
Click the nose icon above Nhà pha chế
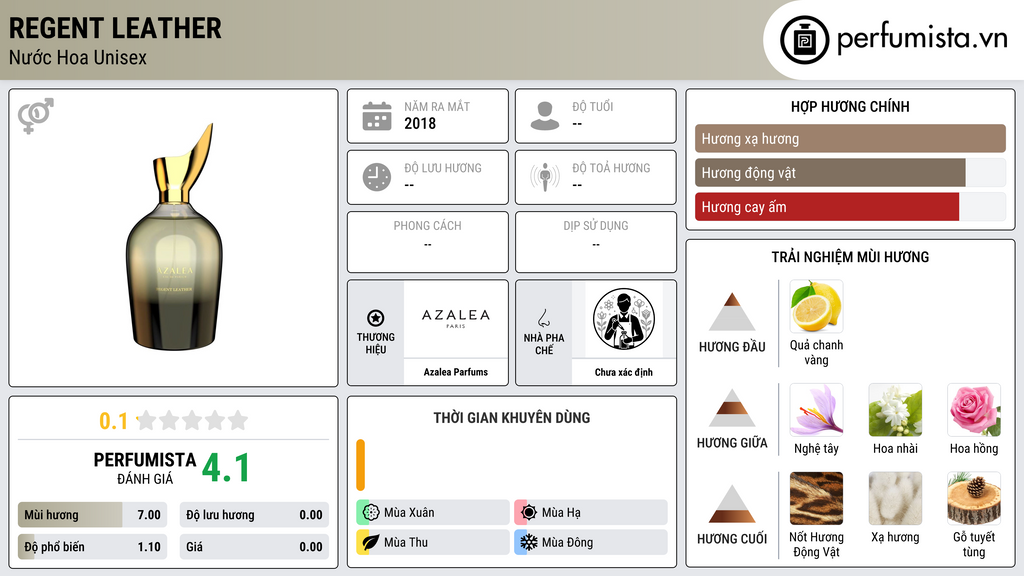point(543,318)
